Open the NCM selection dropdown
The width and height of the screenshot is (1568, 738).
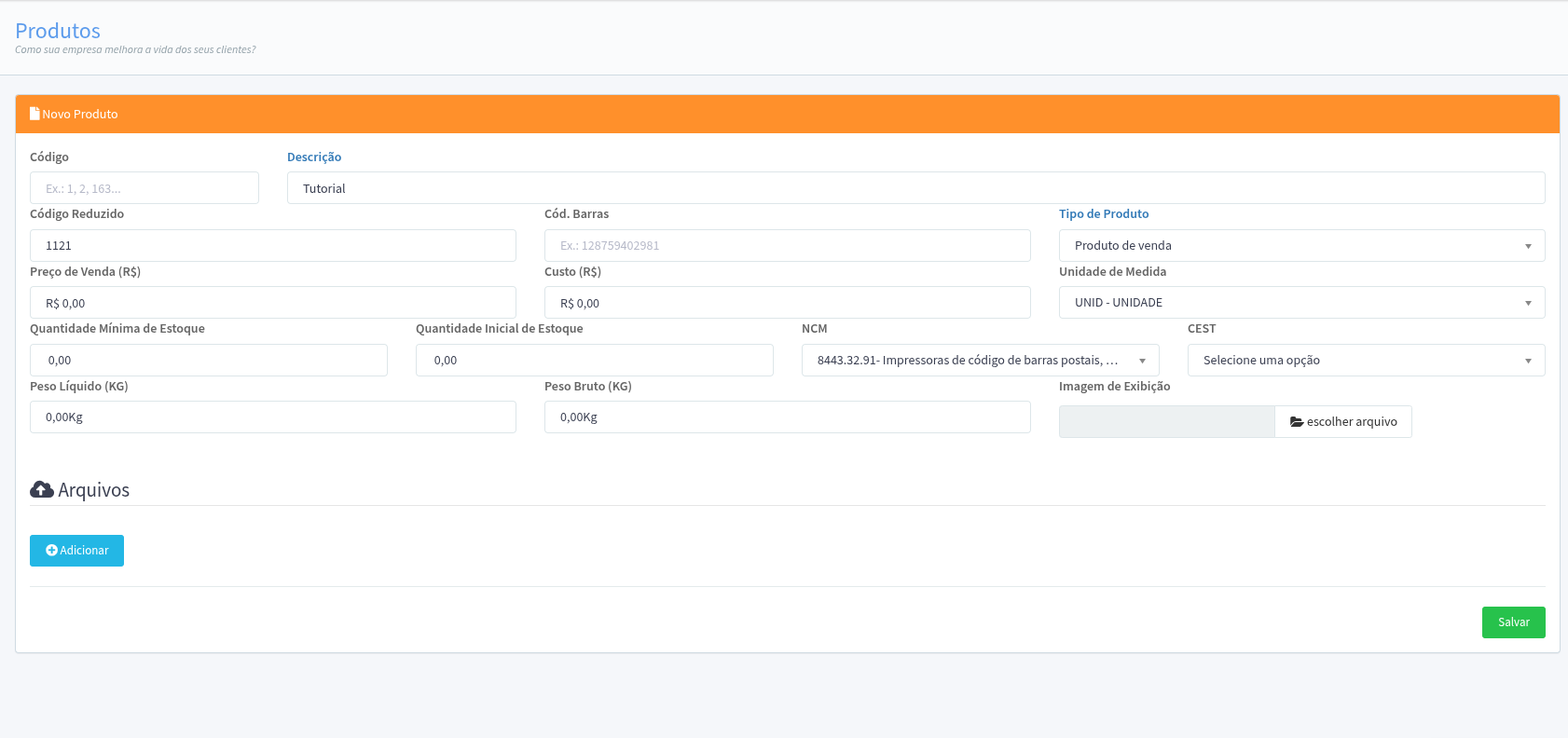tap(980, 361)
